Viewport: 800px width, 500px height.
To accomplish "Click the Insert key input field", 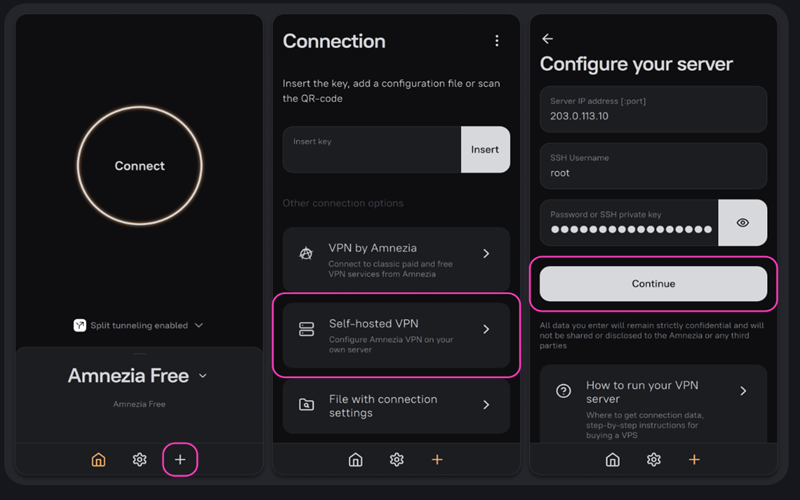I will click(x=372, y=149).
